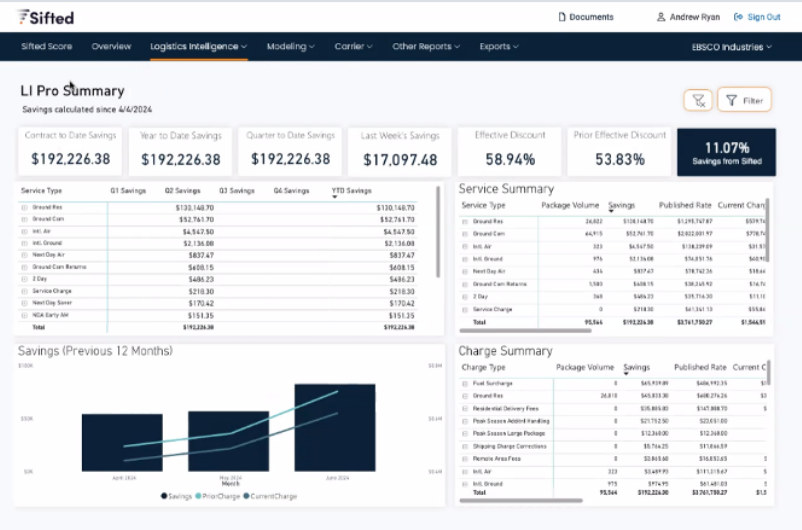Image resolution: width=802 pixels, height=530 pixels.
Task: Click the Sign Out link
Action: 764,17
